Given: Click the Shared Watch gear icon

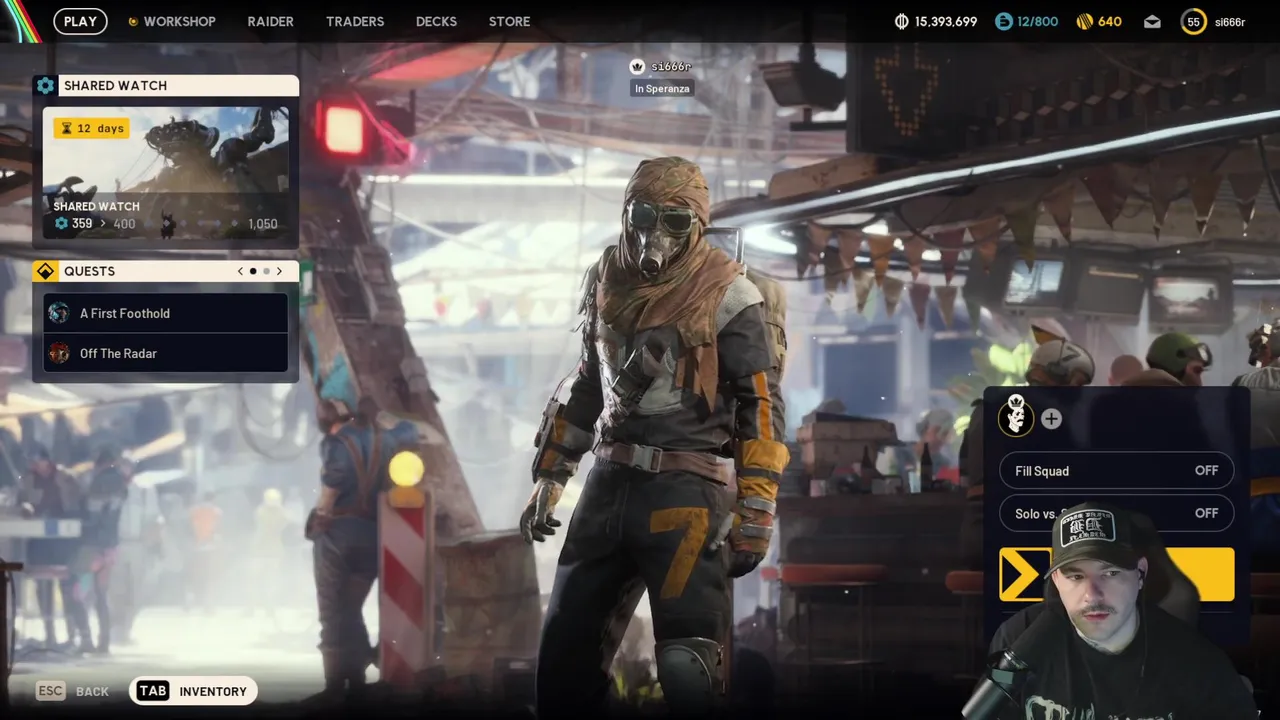Looking at the screenshot, I should pos(45,86).
